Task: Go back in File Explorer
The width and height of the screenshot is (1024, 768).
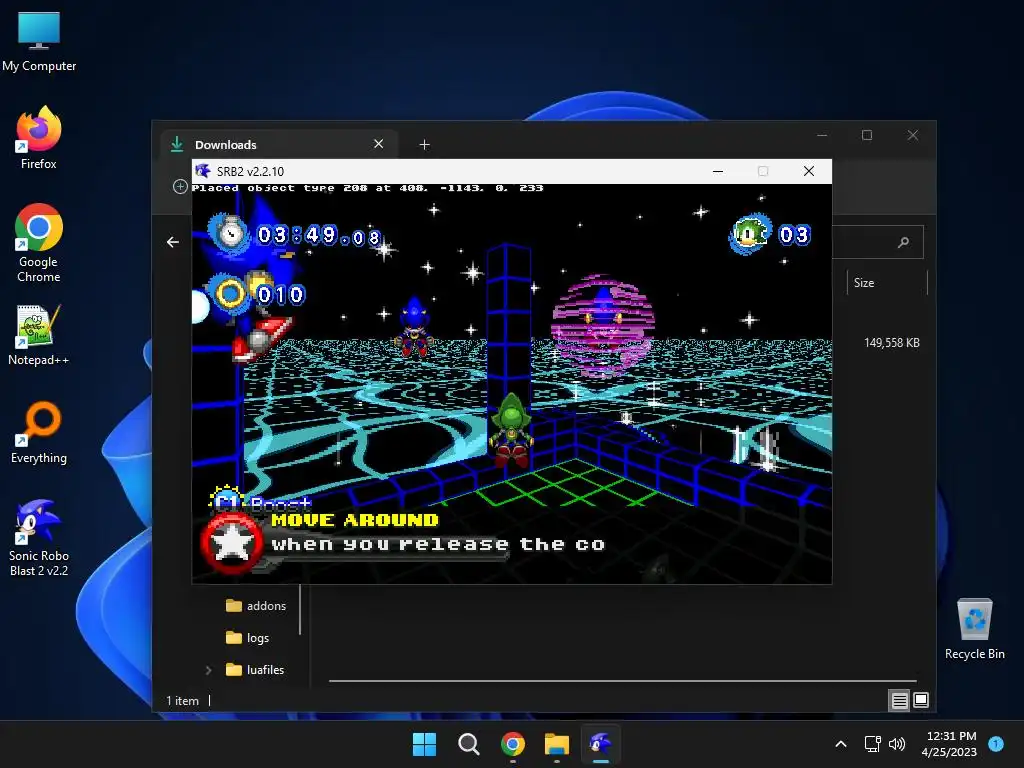Action: click(x=173, y=242)
